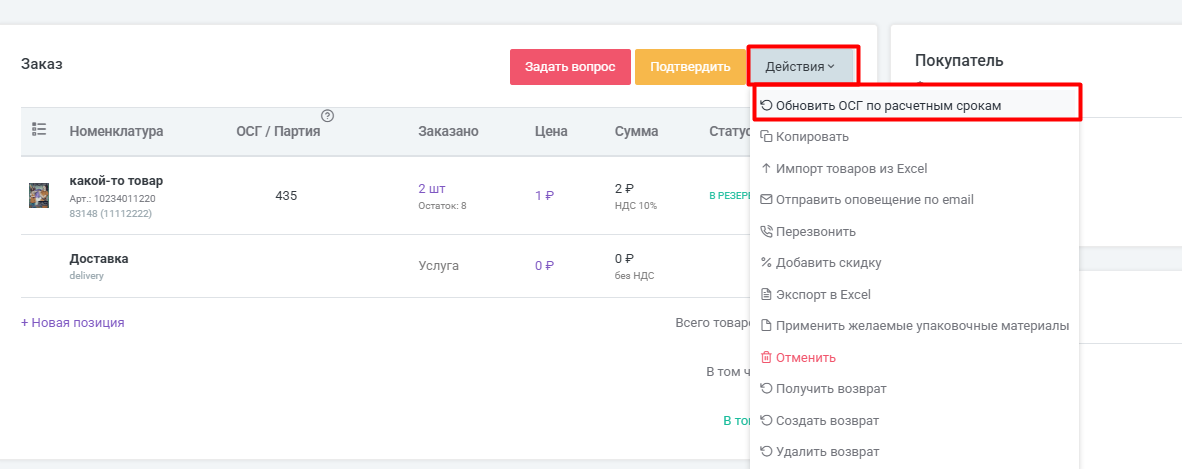Click the 2 шт ordered quantity link
This screenshot has width=1182, height=469.
tap(431, 188)
